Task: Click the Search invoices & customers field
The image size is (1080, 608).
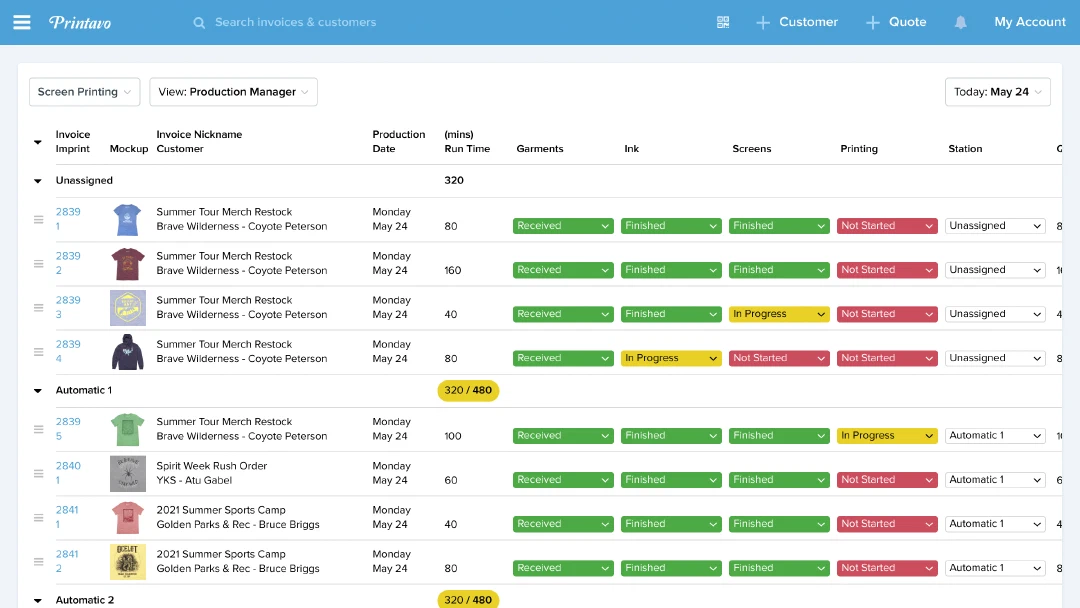Action: (x=295, y=22)
